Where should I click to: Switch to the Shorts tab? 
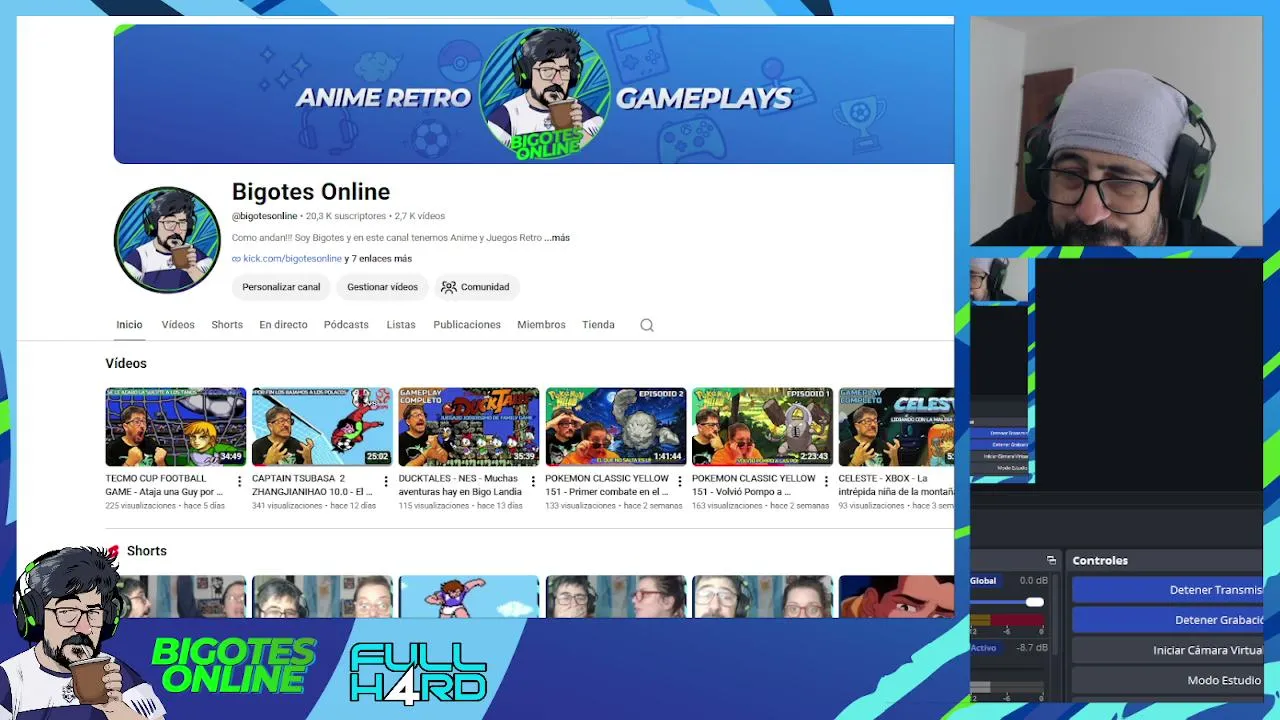(x=227, y=325)
